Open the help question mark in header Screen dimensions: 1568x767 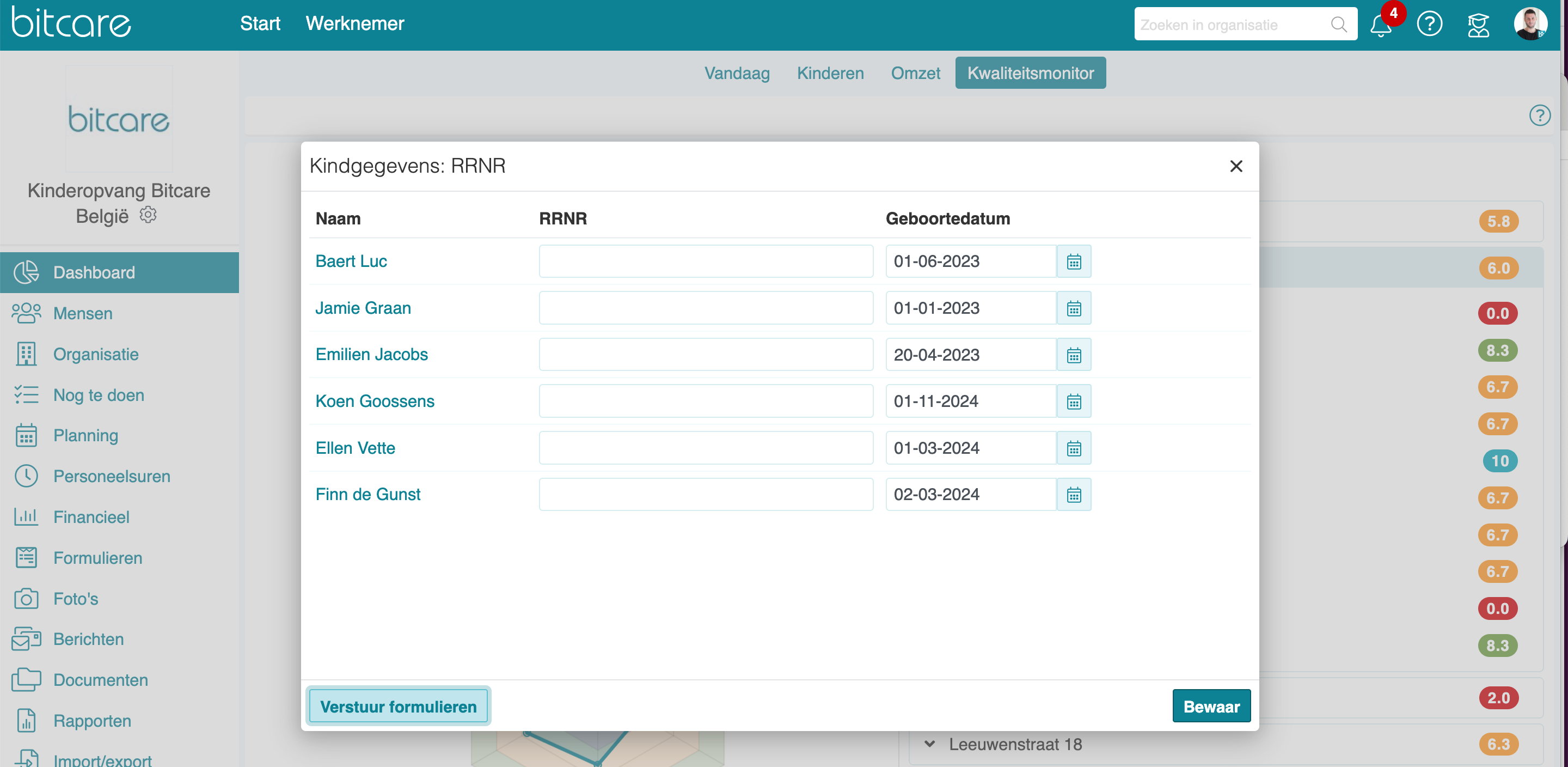click(1429, 25)
